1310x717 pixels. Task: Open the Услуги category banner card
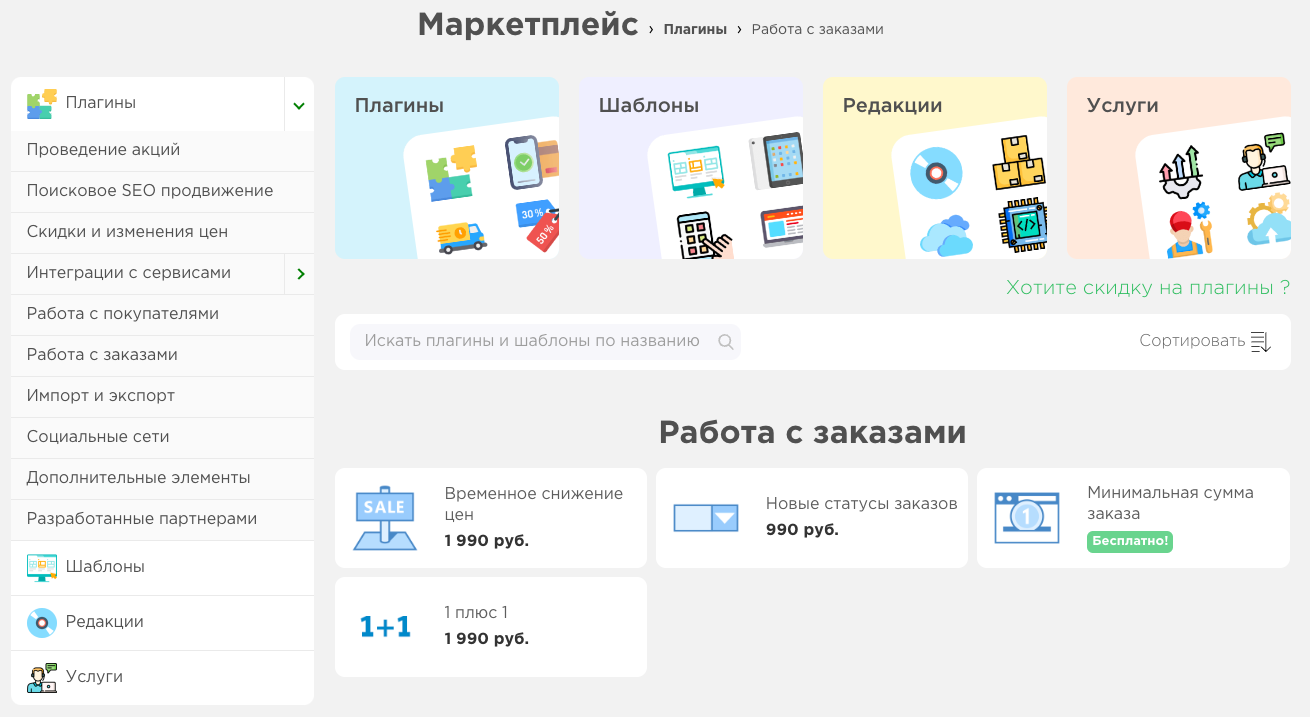(1178, 168)
